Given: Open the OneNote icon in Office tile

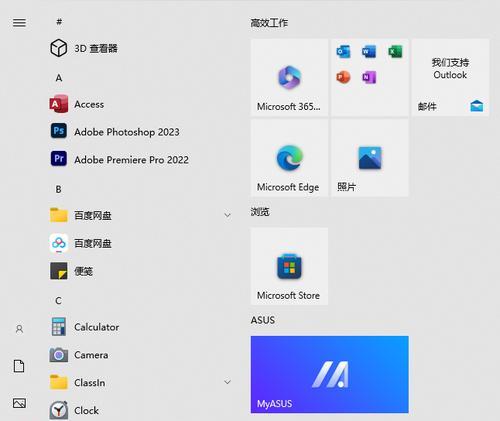Looking at the screenshot, I should pyautogui.click(x=369, y=77).
